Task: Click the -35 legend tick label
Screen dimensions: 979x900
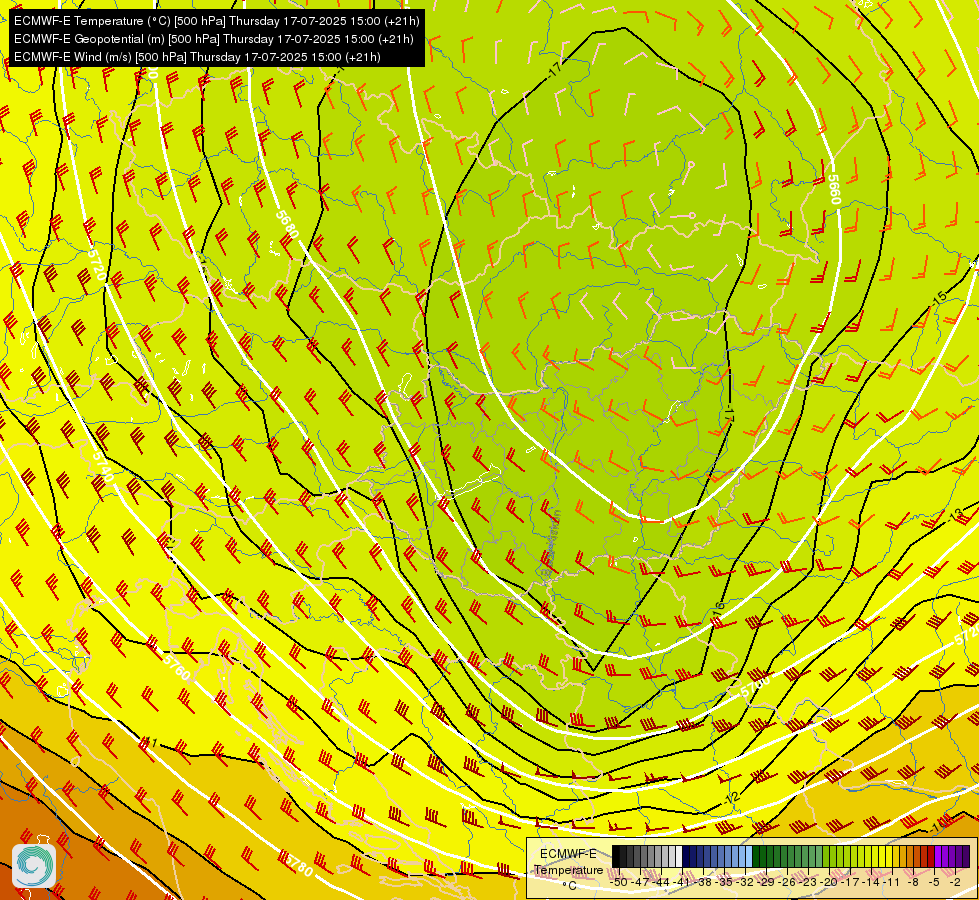Action: tap(724, 882)
